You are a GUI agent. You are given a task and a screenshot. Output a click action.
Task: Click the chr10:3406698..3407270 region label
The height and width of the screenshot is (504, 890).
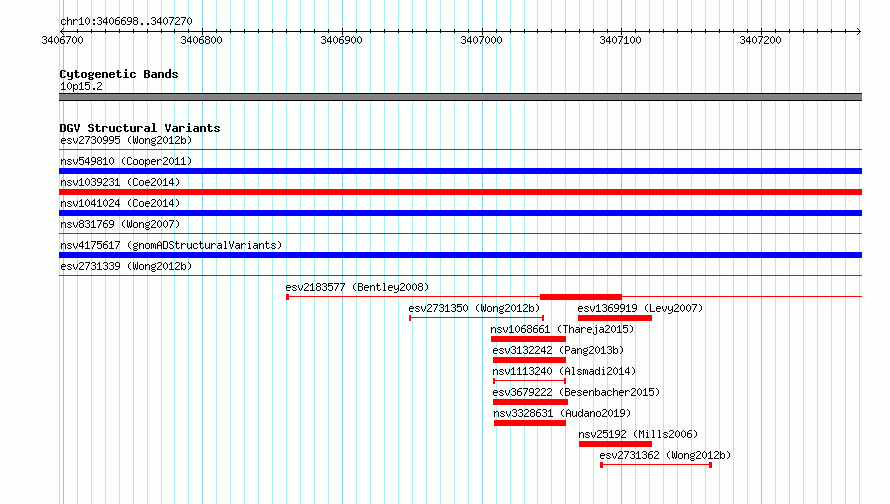pyautogui.click(x=126, y=21)
